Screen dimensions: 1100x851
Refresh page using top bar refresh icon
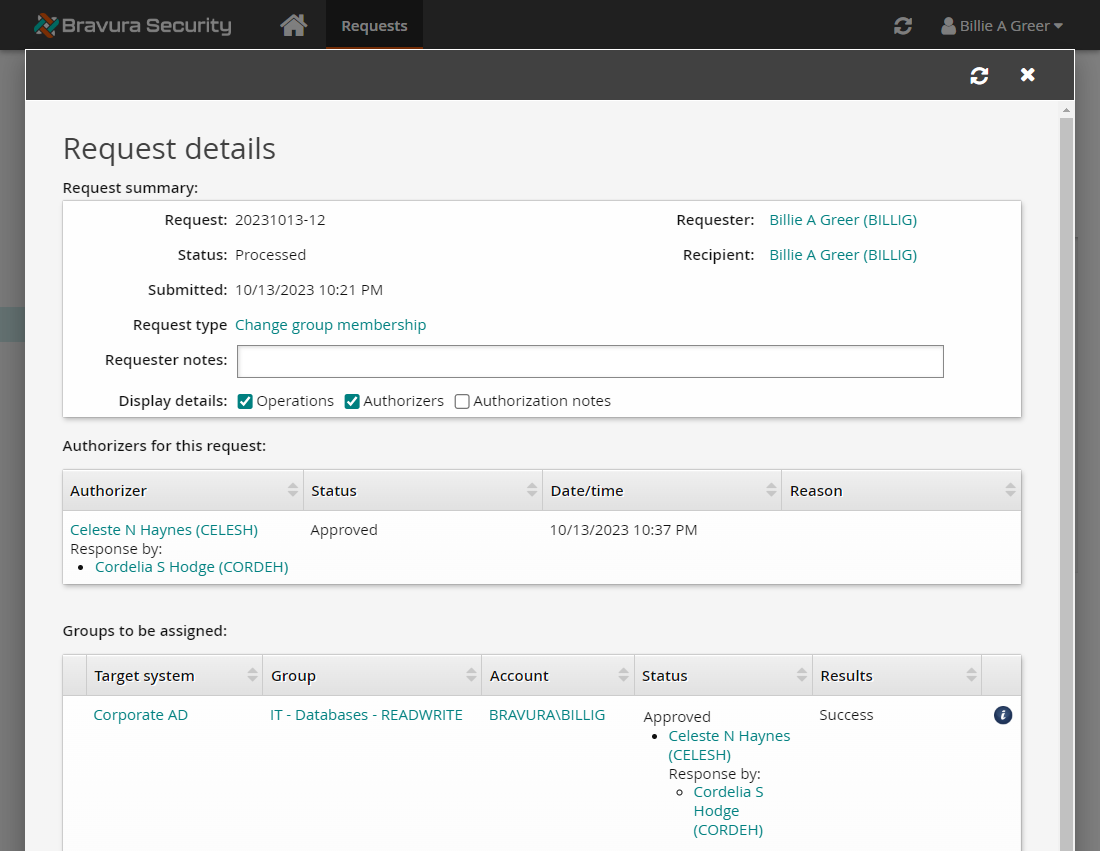[902, 26]
